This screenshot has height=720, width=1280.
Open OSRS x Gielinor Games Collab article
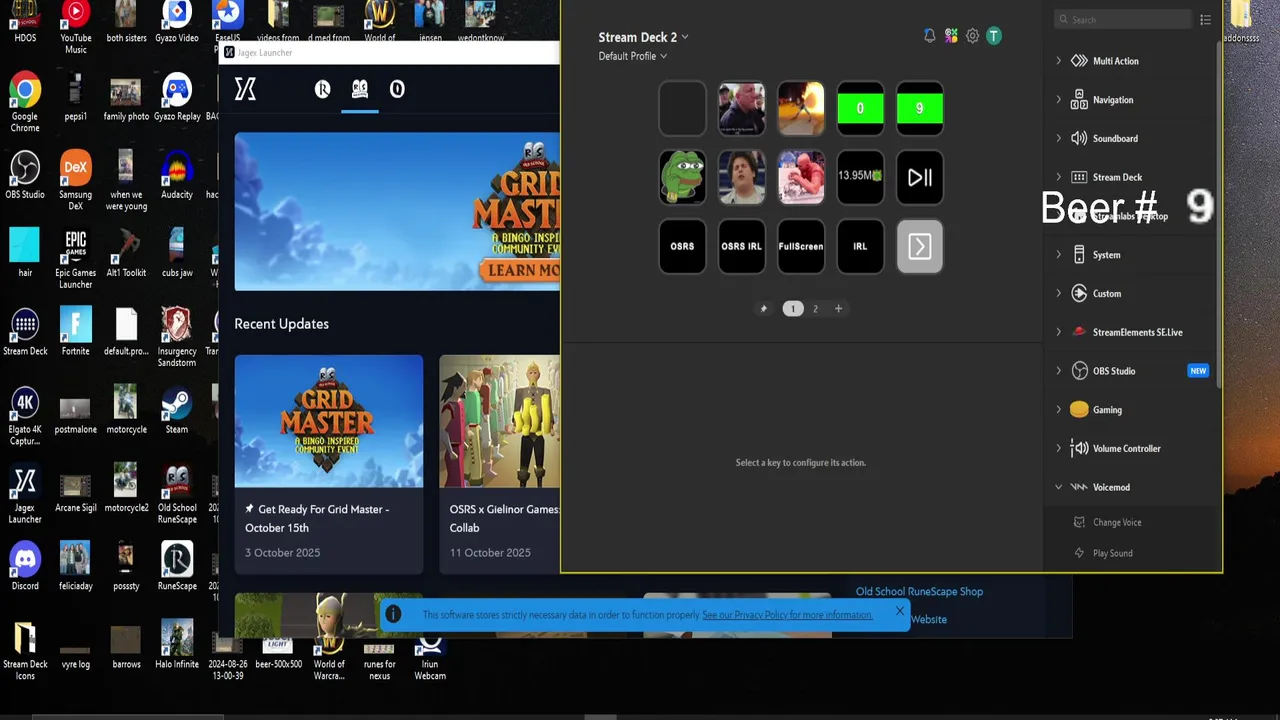click(500, 464)
